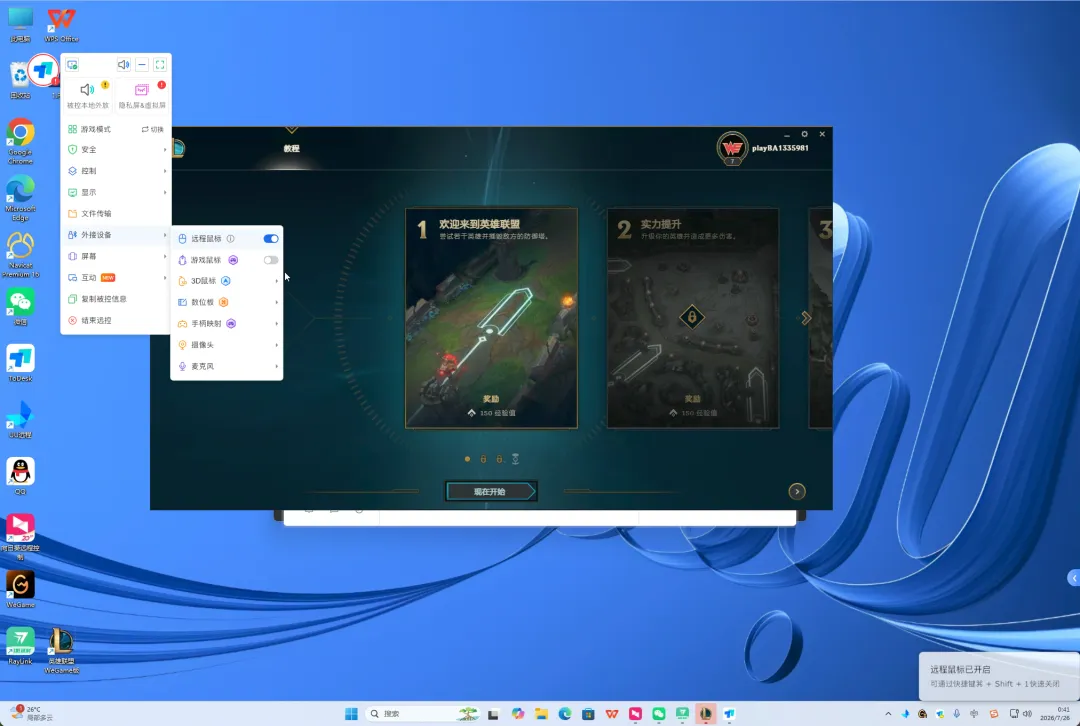
Task: Open the Google Chrome desktop shortcut
Action: coord(21,141)
